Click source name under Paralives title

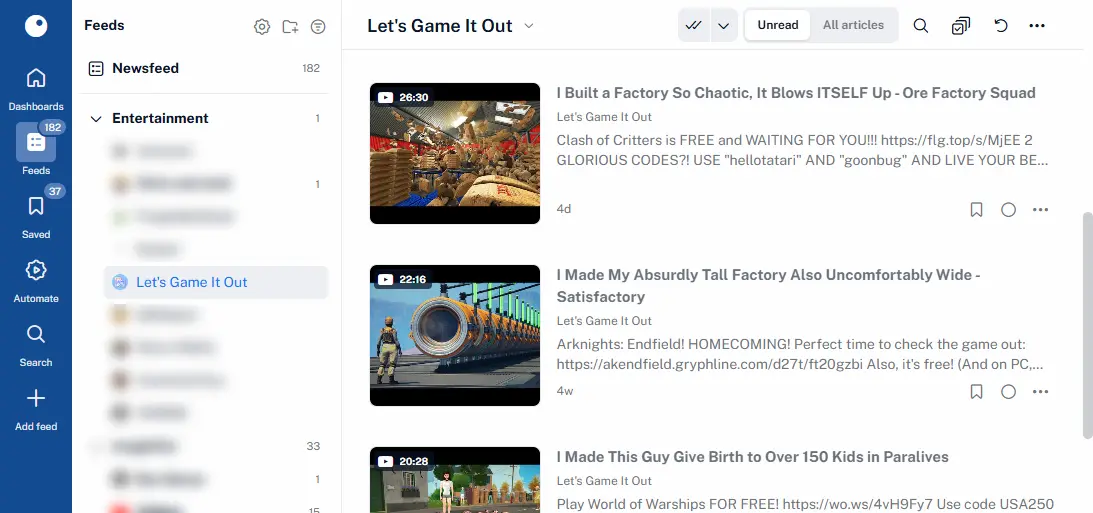pos(604,481)
